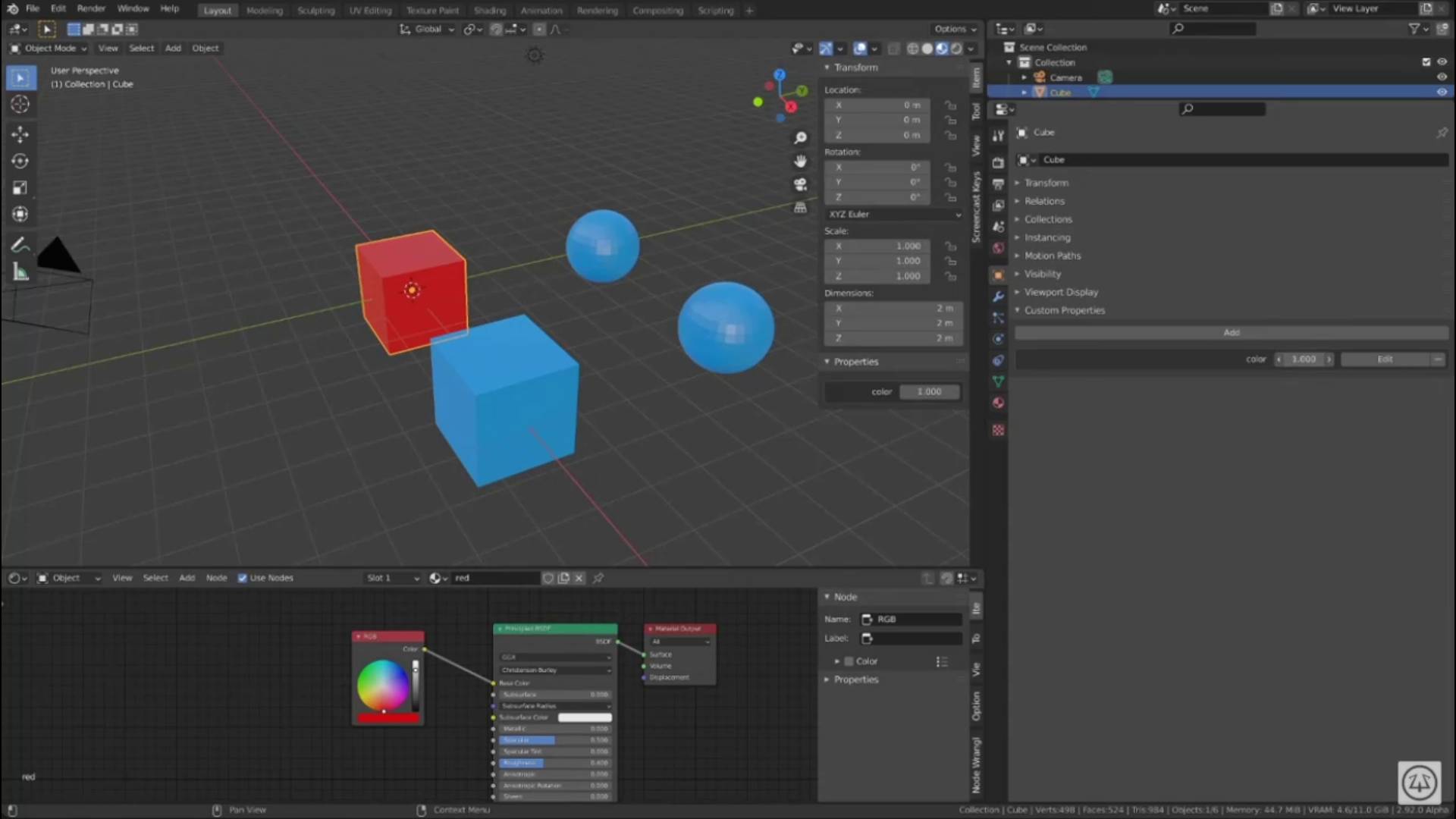
Task: Open the Material properties tab
Action: click(998, 403)
